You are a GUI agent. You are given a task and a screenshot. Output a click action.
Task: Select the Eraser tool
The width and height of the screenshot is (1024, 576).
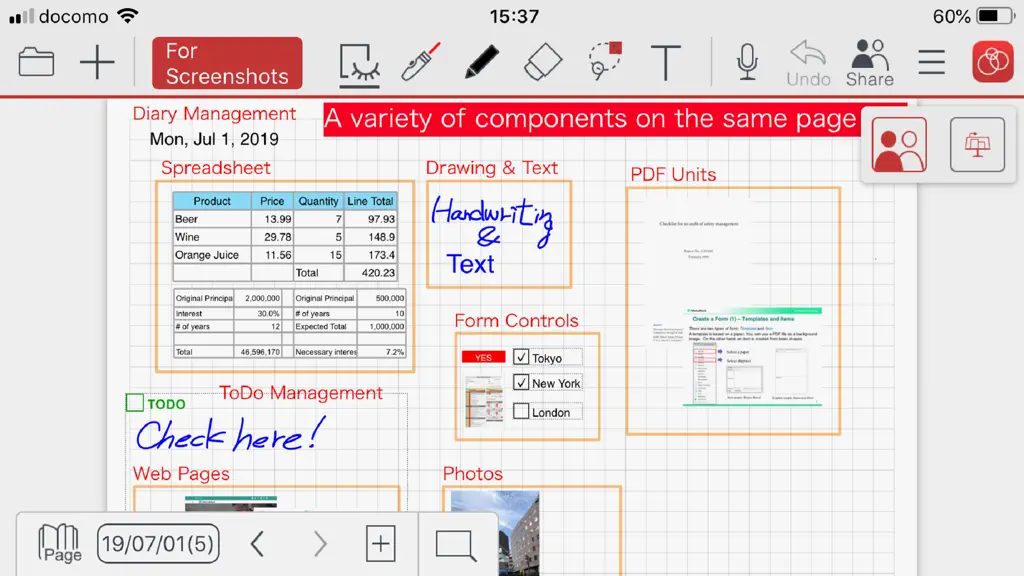[x=543, y=62]
